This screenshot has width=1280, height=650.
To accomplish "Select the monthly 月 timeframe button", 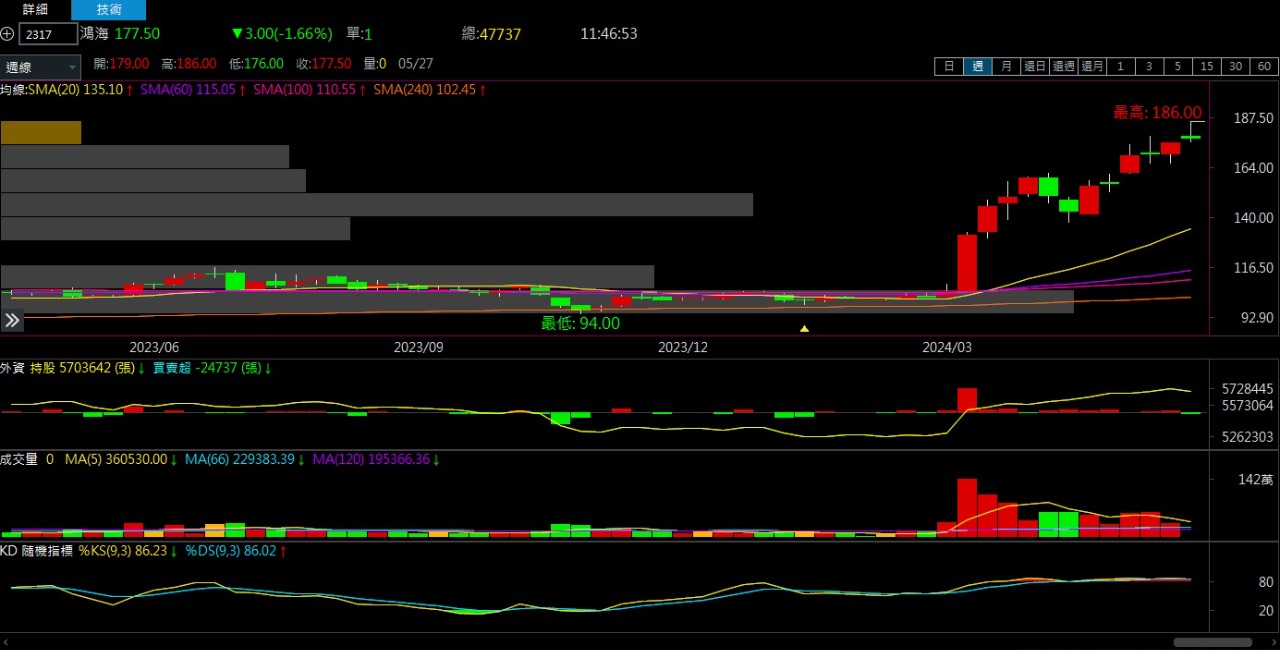I will [1006, 67].
